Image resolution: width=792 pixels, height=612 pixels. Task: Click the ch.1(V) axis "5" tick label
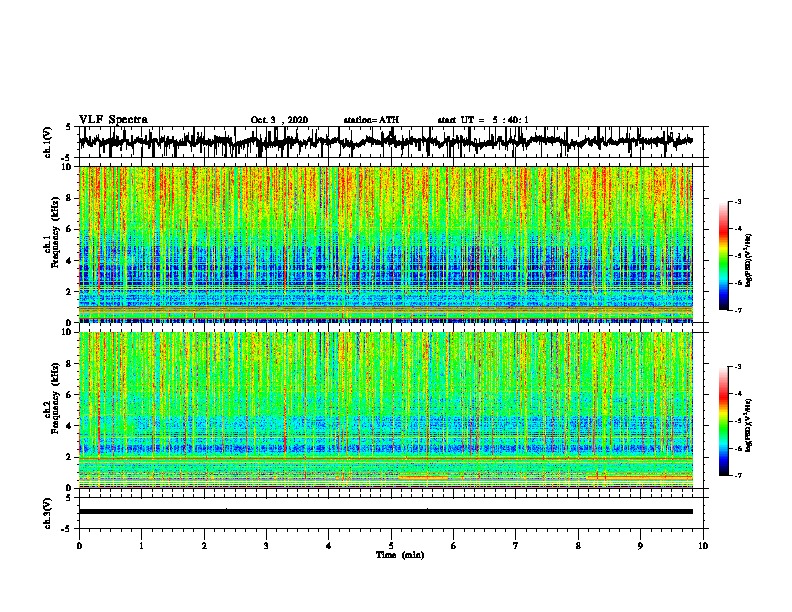[x=68, y=127]
